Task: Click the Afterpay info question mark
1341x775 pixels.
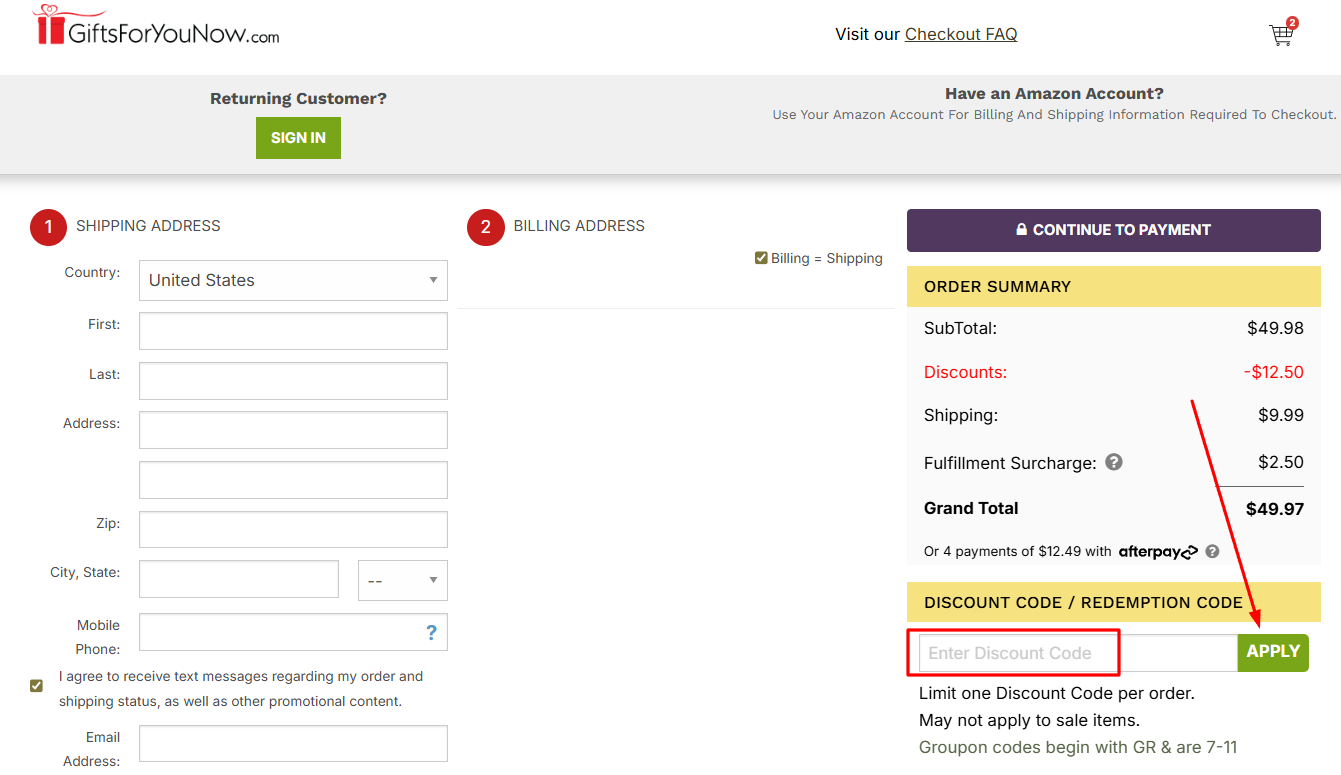Action: tap(1211, 551)
